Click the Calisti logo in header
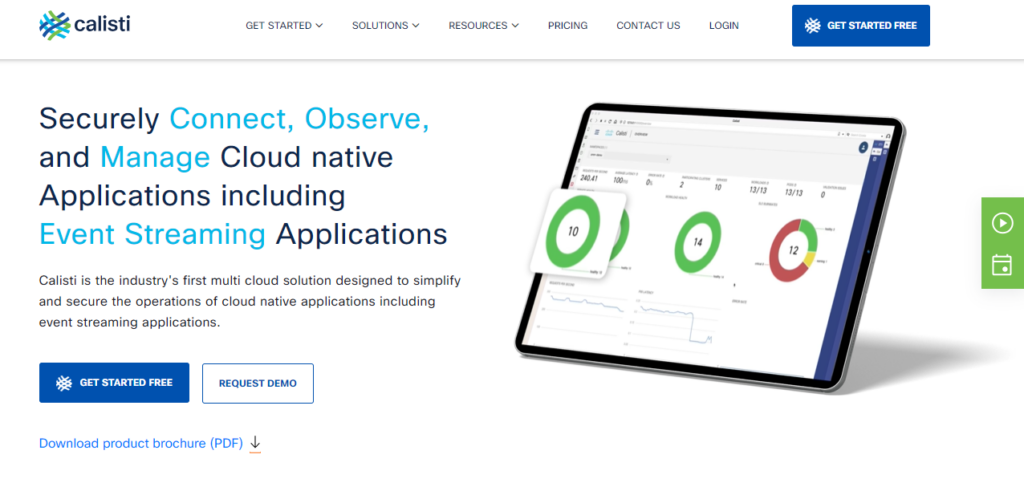The height and width of the screenshot is (495, 1024). pos(84,25)
